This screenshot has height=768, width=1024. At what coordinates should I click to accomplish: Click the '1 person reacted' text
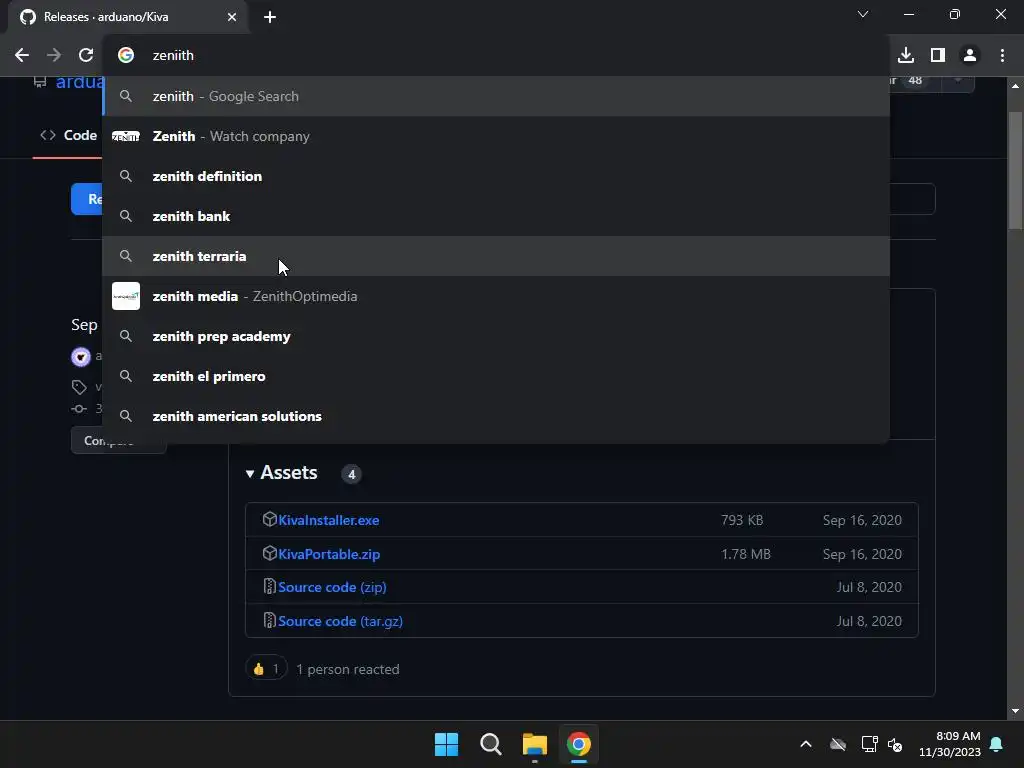(x=347, y=669)
